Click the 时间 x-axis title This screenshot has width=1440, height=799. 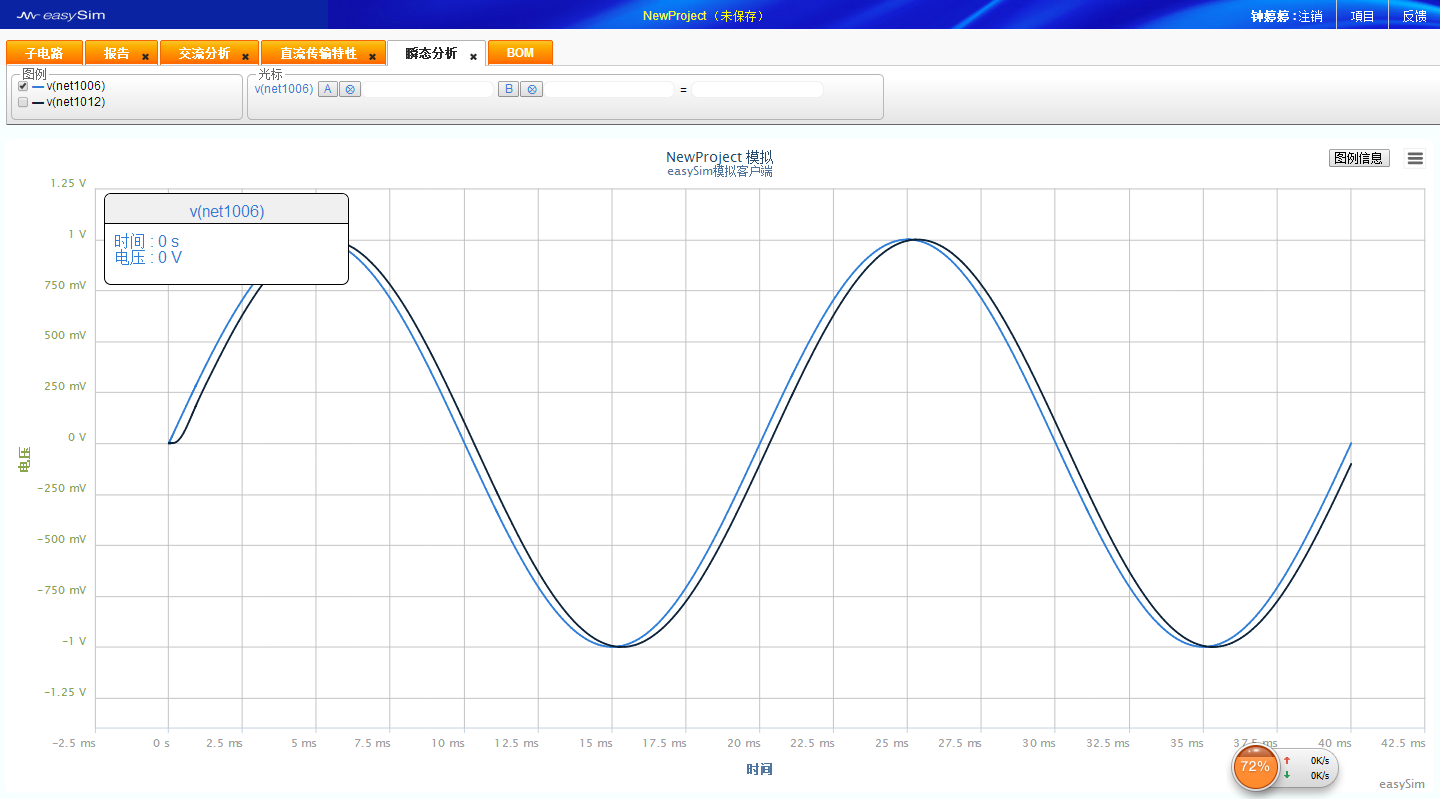coord(759,769)
